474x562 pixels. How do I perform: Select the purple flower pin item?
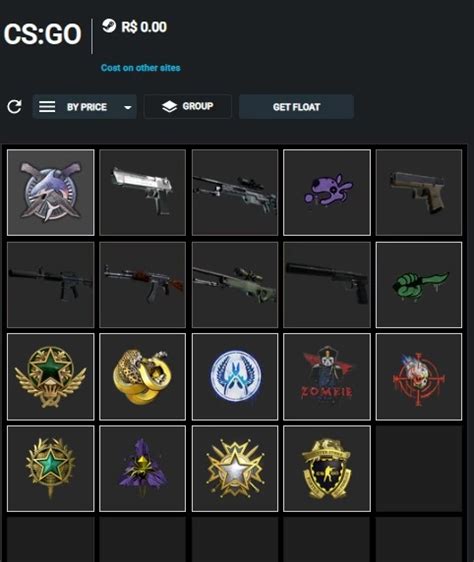(143, 468)
